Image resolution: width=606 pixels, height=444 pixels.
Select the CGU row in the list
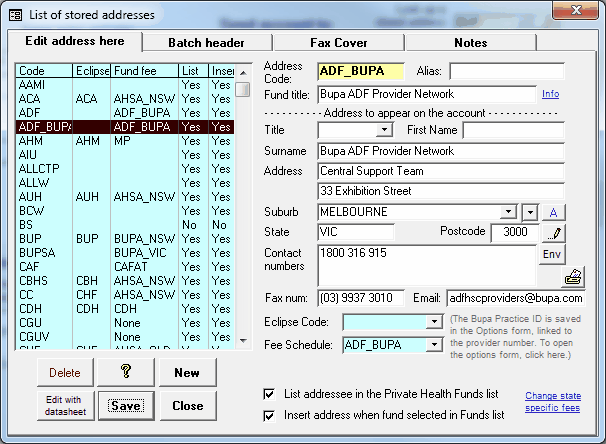coord(125,323)
